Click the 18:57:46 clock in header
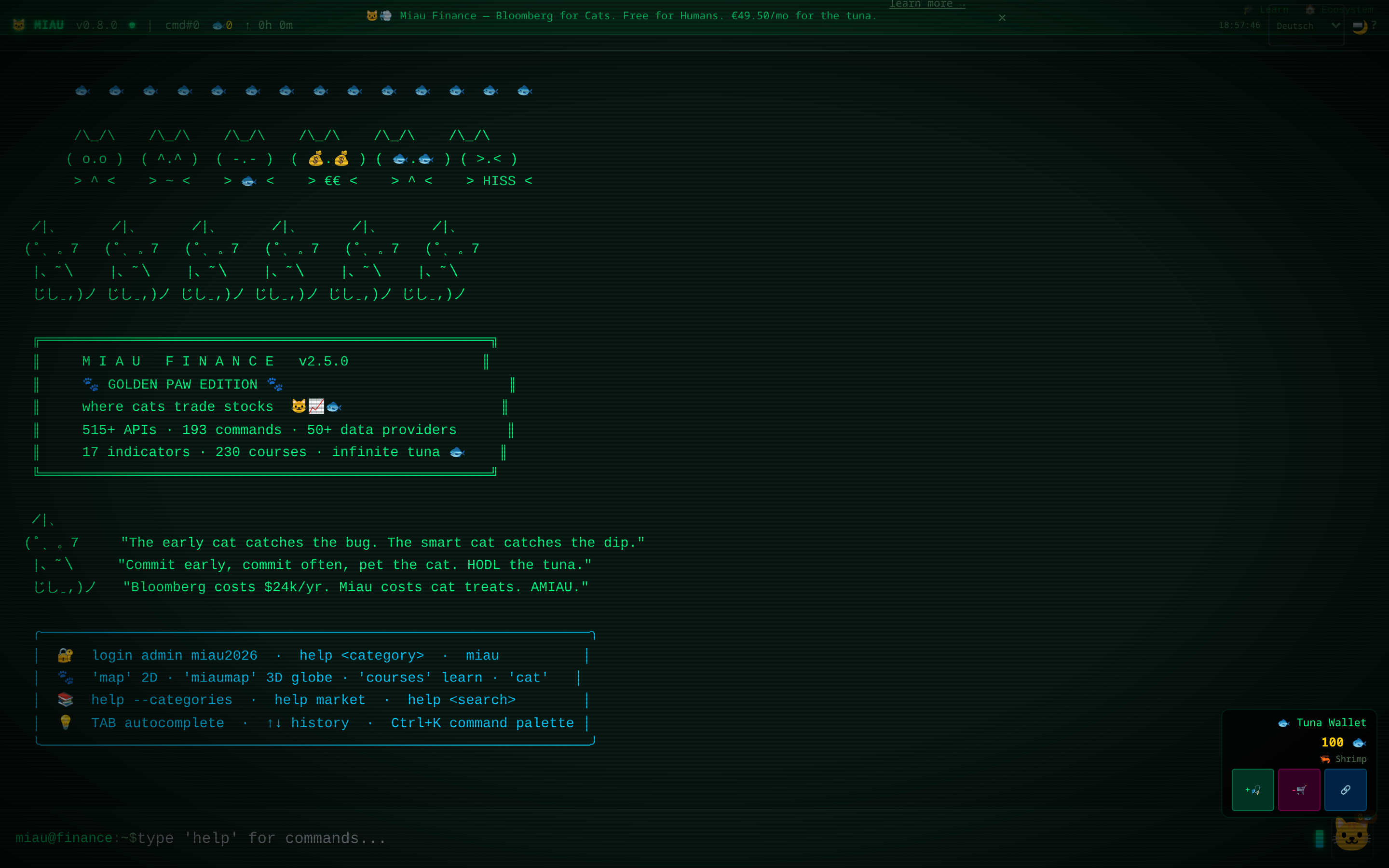Image resolution: width=1389 pixels, height=868 pixels. coord(1240,25)
